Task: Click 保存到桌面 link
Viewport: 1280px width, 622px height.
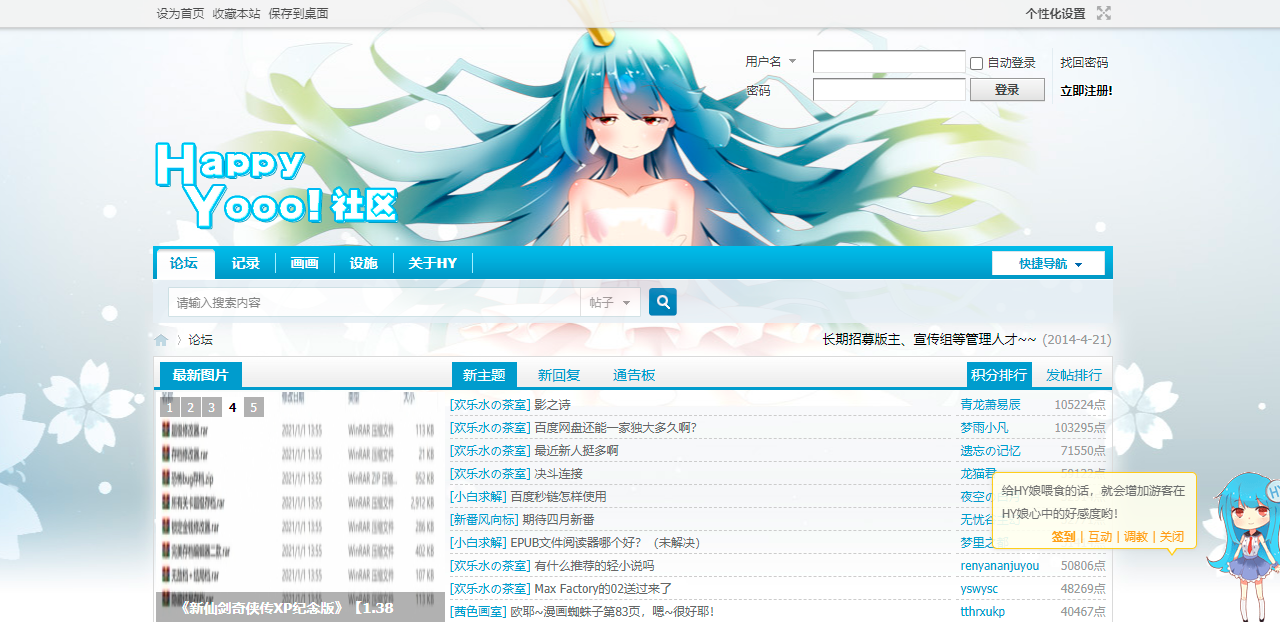Action: 299,13
